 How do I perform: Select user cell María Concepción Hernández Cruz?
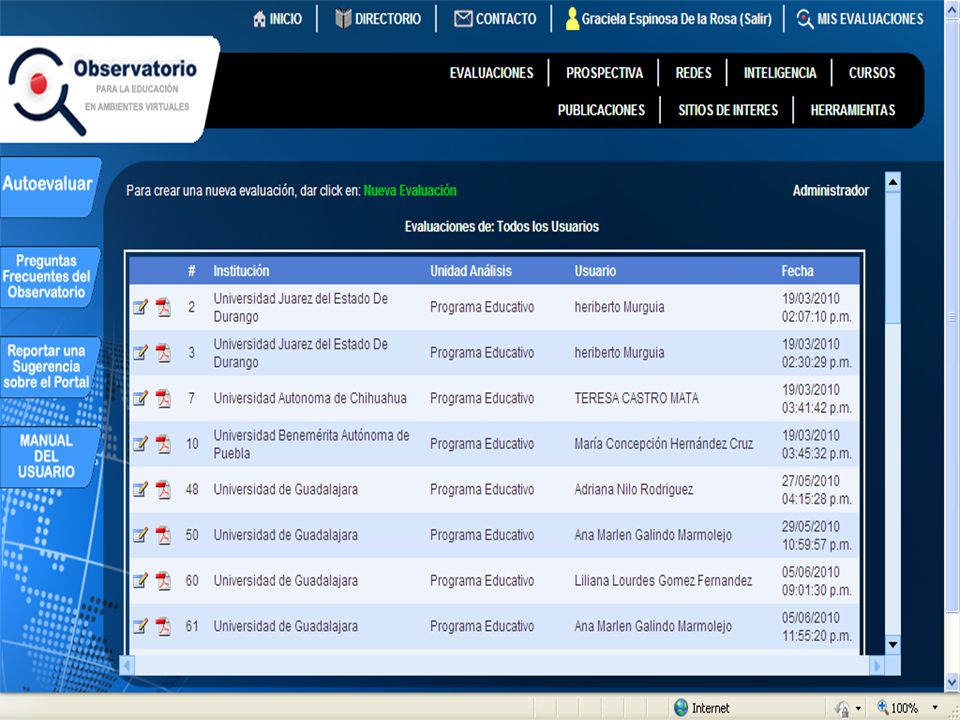tap(664, 444)
